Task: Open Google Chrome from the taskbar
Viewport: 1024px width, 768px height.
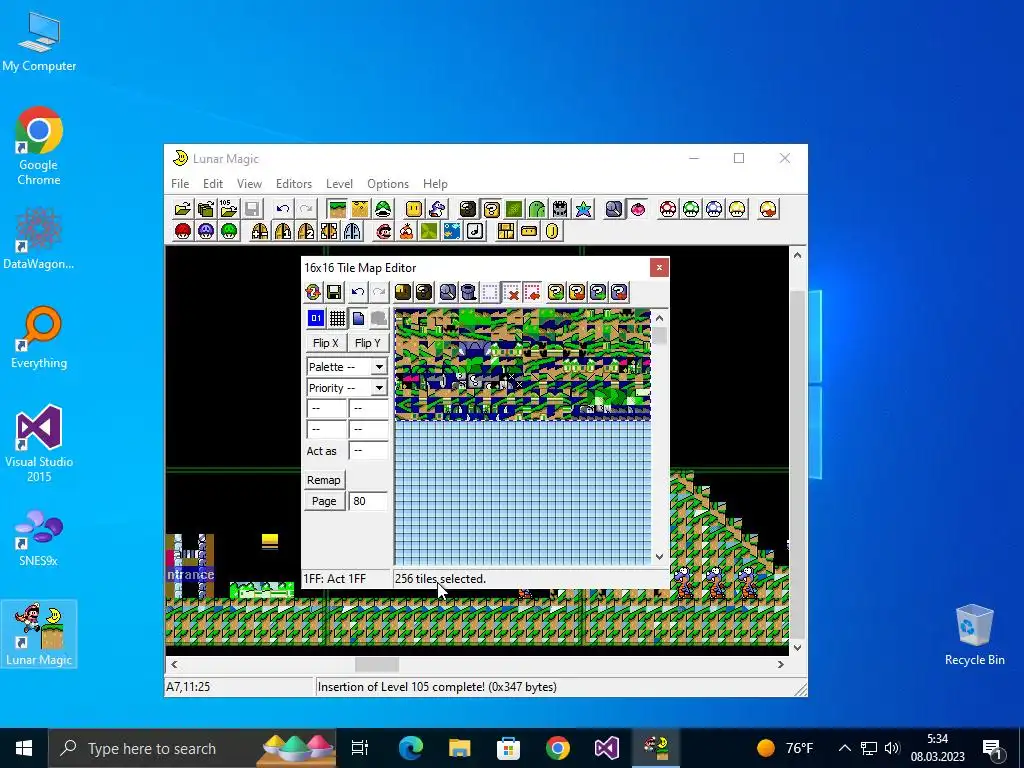Action: [x=558, y=748]
